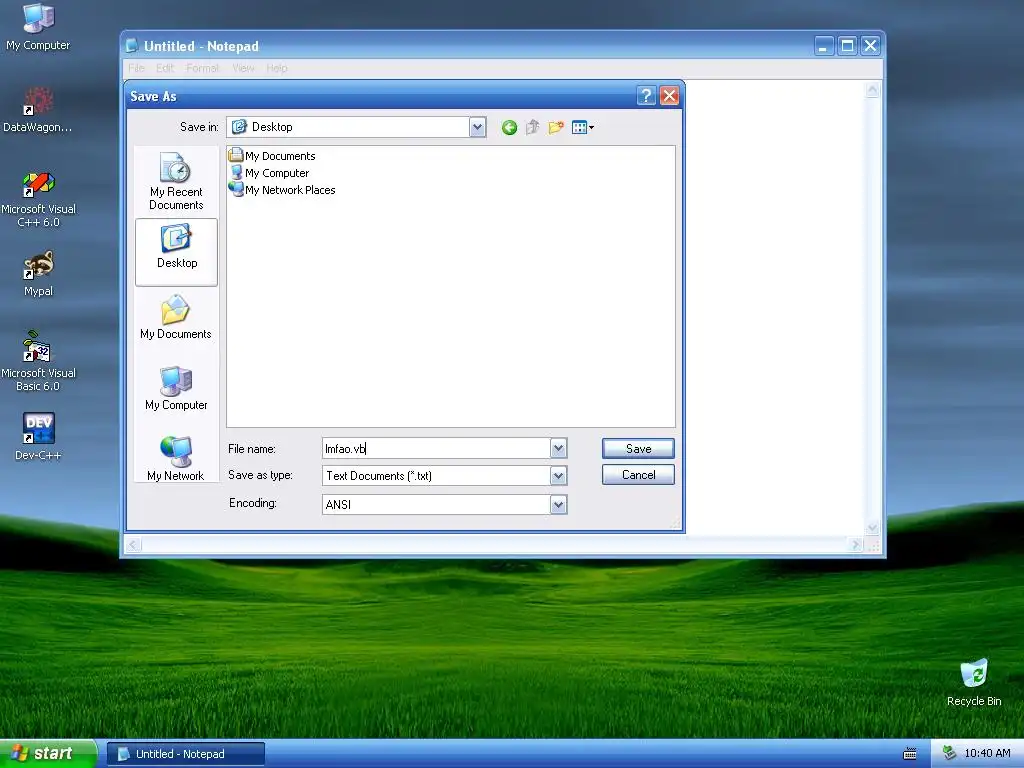The height and width of the screenshot is (768, 1024).
Task: Select the Recycle Bin desktop icon
Action: coord(974,683)
